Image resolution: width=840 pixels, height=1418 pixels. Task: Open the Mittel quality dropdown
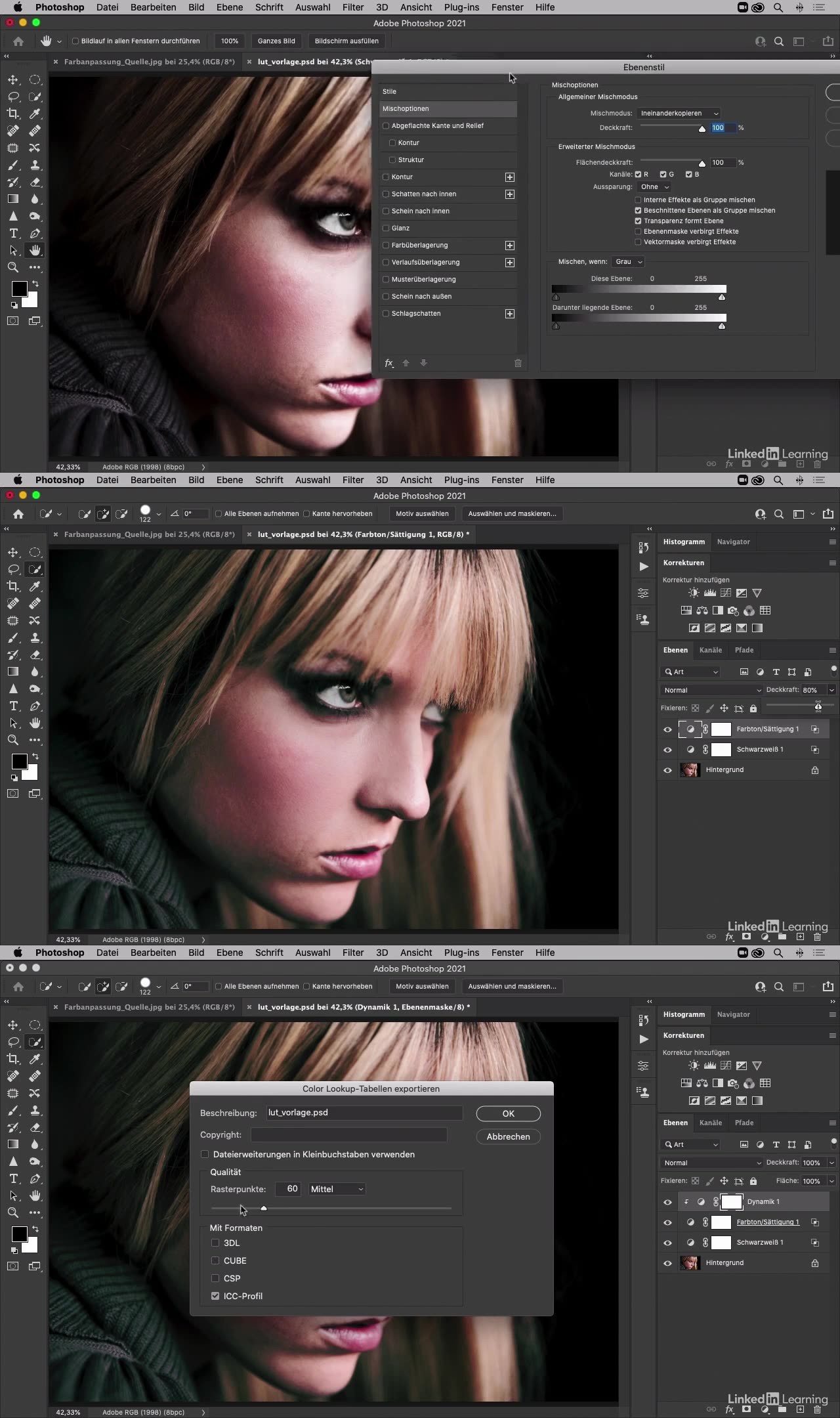tap(337, 1189)
